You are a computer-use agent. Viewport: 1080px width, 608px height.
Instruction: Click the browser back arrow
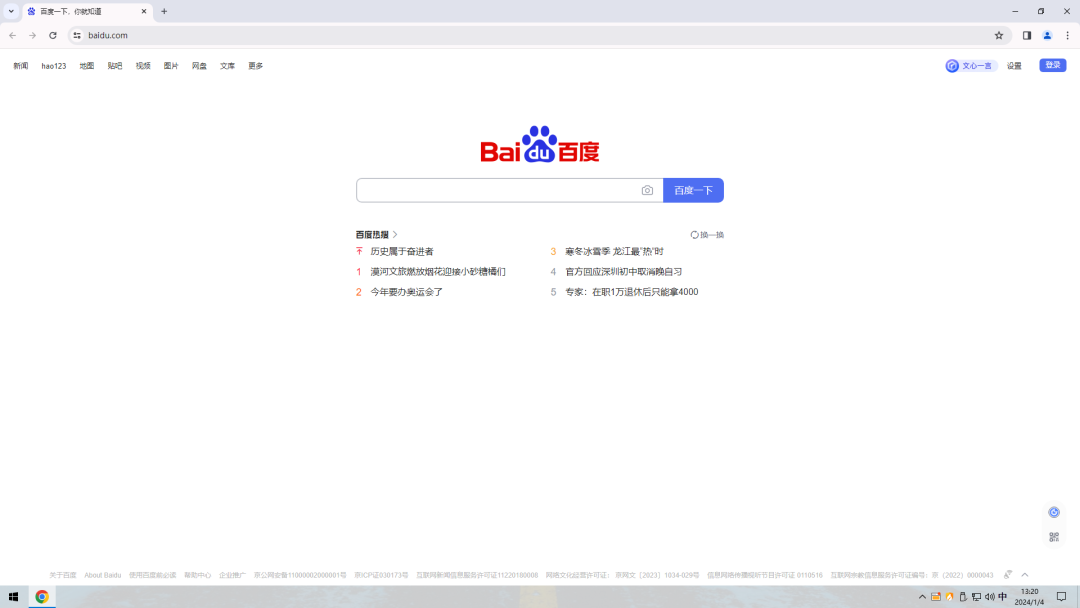click(12, 35)
